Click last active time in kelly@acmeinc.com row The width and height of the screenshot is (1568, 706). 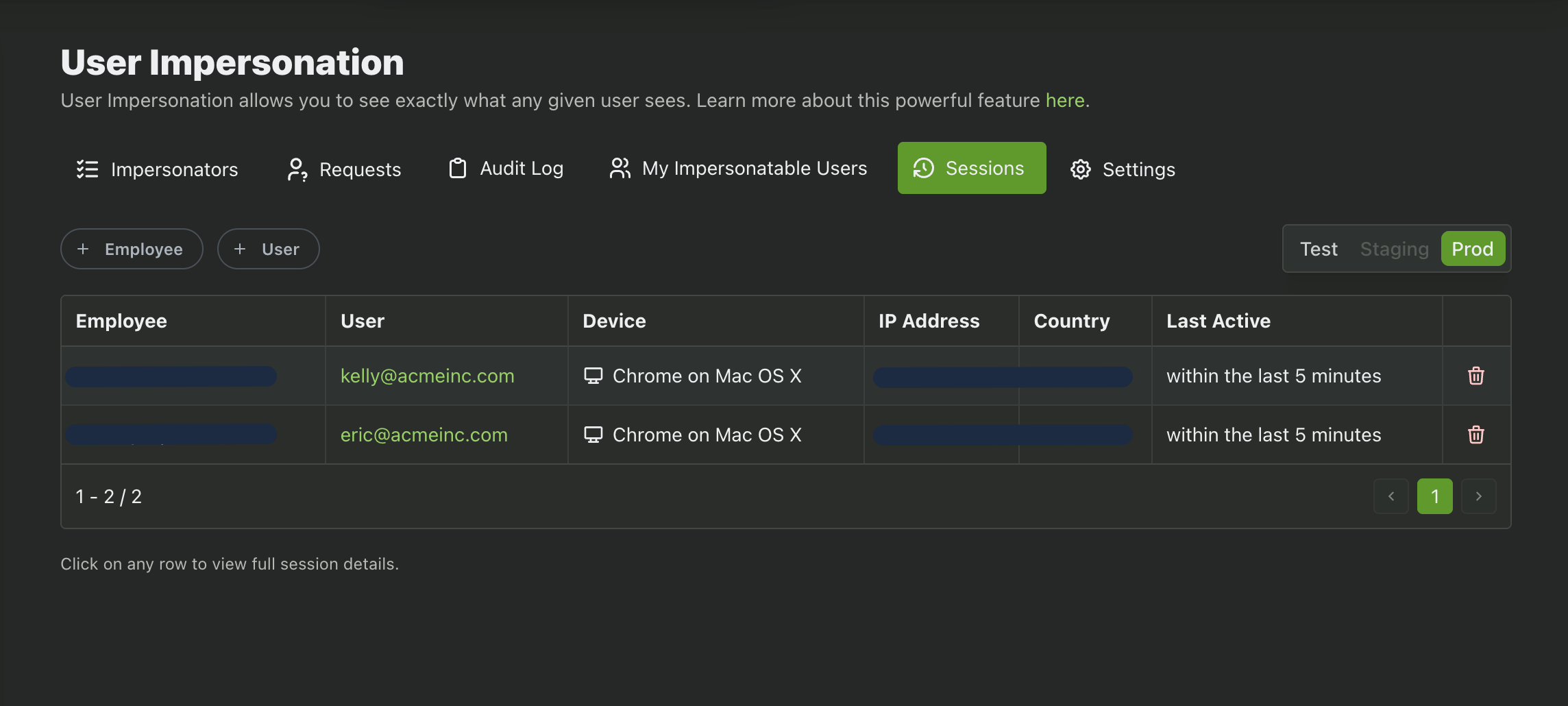point(1274,376)
